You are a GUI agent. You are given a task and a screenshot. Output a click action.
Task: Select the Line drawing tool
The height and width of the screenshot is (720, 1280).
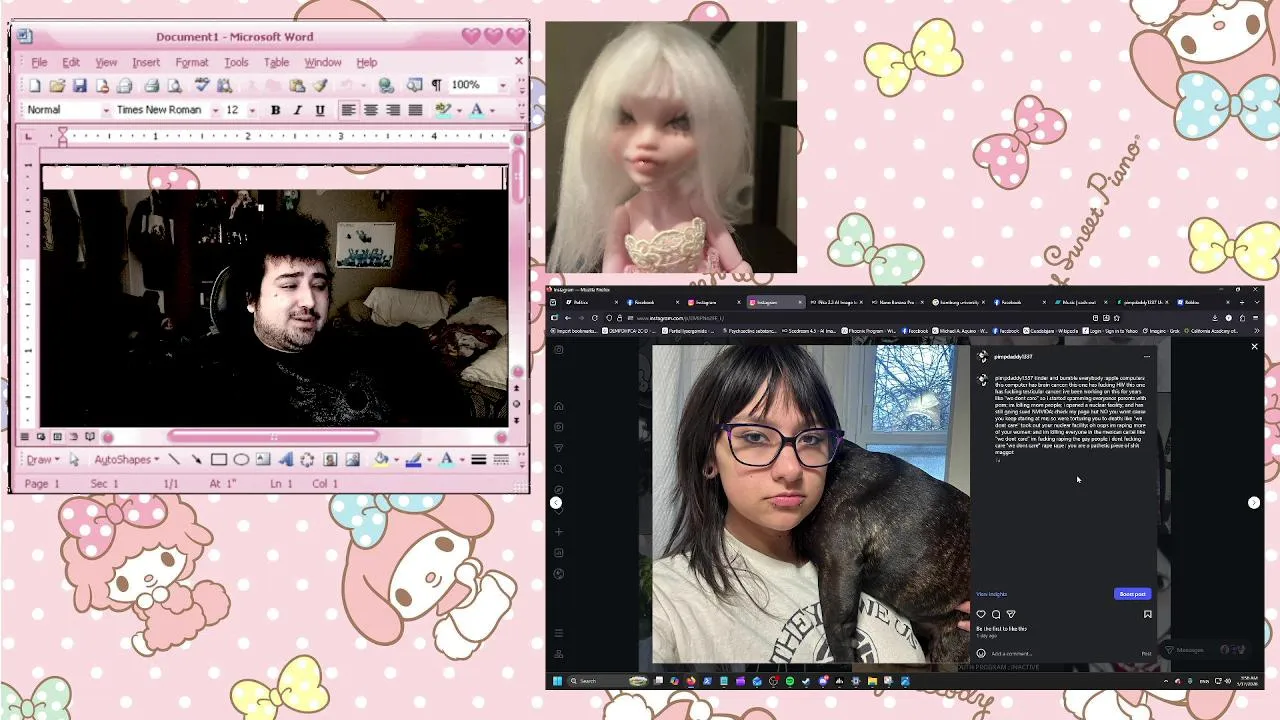click(x=174, y=460)
